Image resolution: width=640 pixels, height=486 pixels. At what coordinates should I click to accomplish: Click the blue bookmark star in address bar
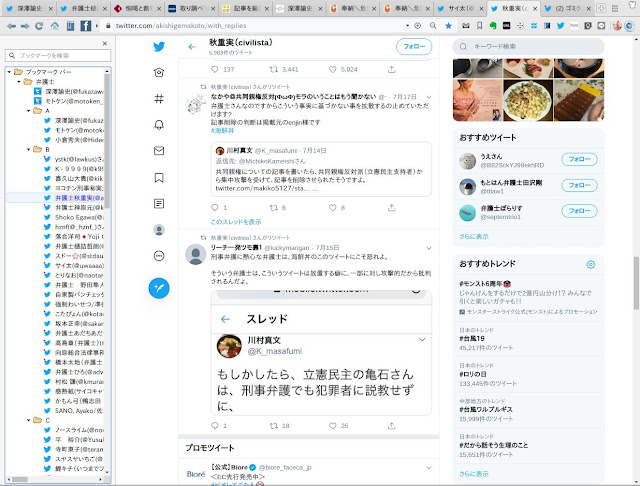point(449,26)
